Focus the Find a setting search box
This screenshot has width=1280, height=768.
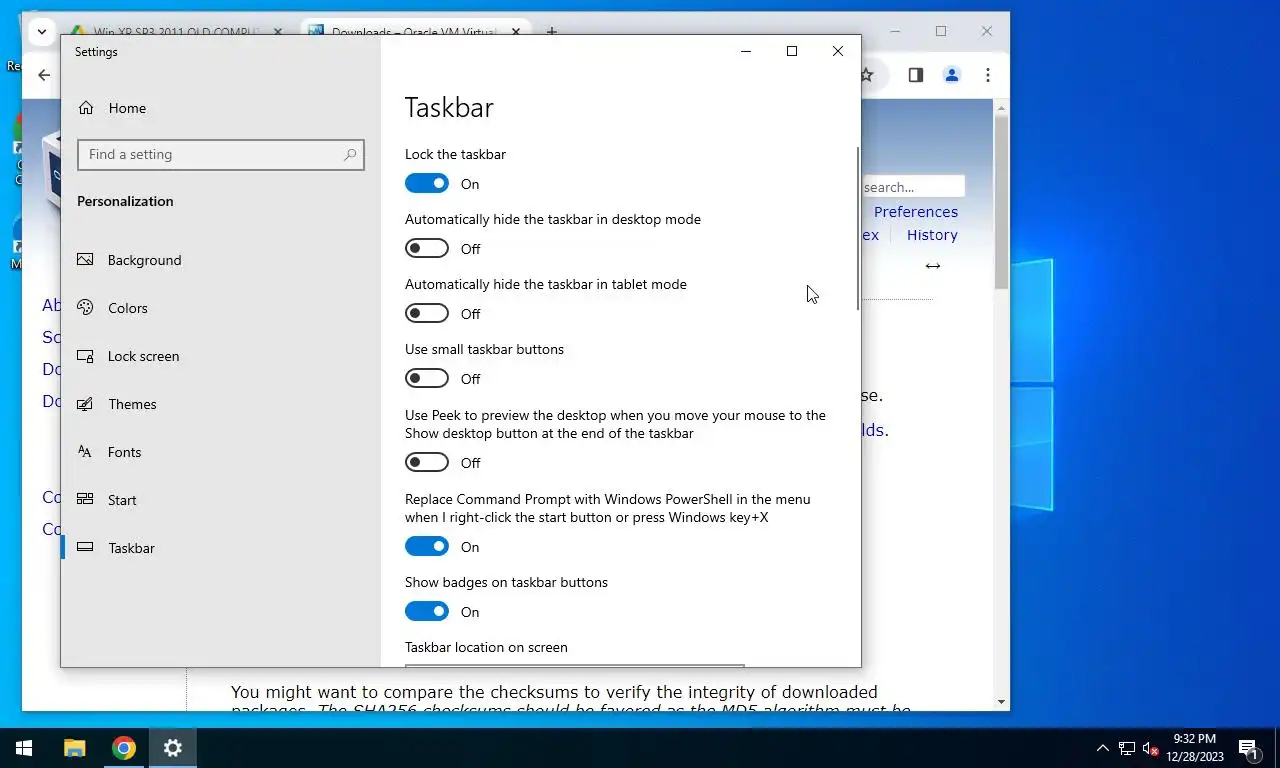coord(220,155)
